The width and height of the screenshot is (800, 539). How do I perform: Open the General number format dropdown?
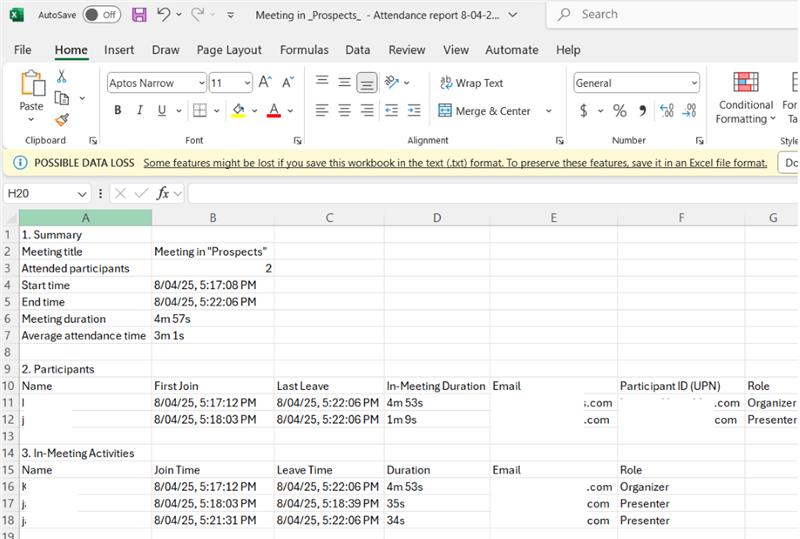(x=694, y=83)
